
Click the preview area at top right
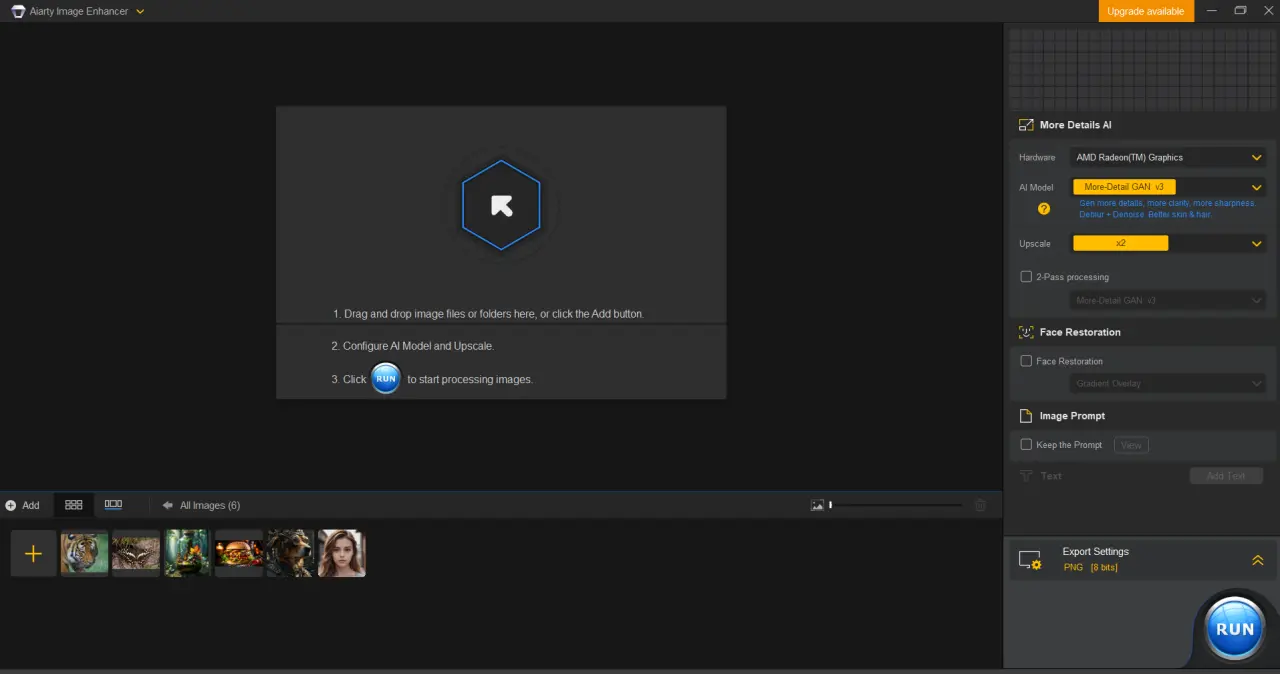(1142, 69)
